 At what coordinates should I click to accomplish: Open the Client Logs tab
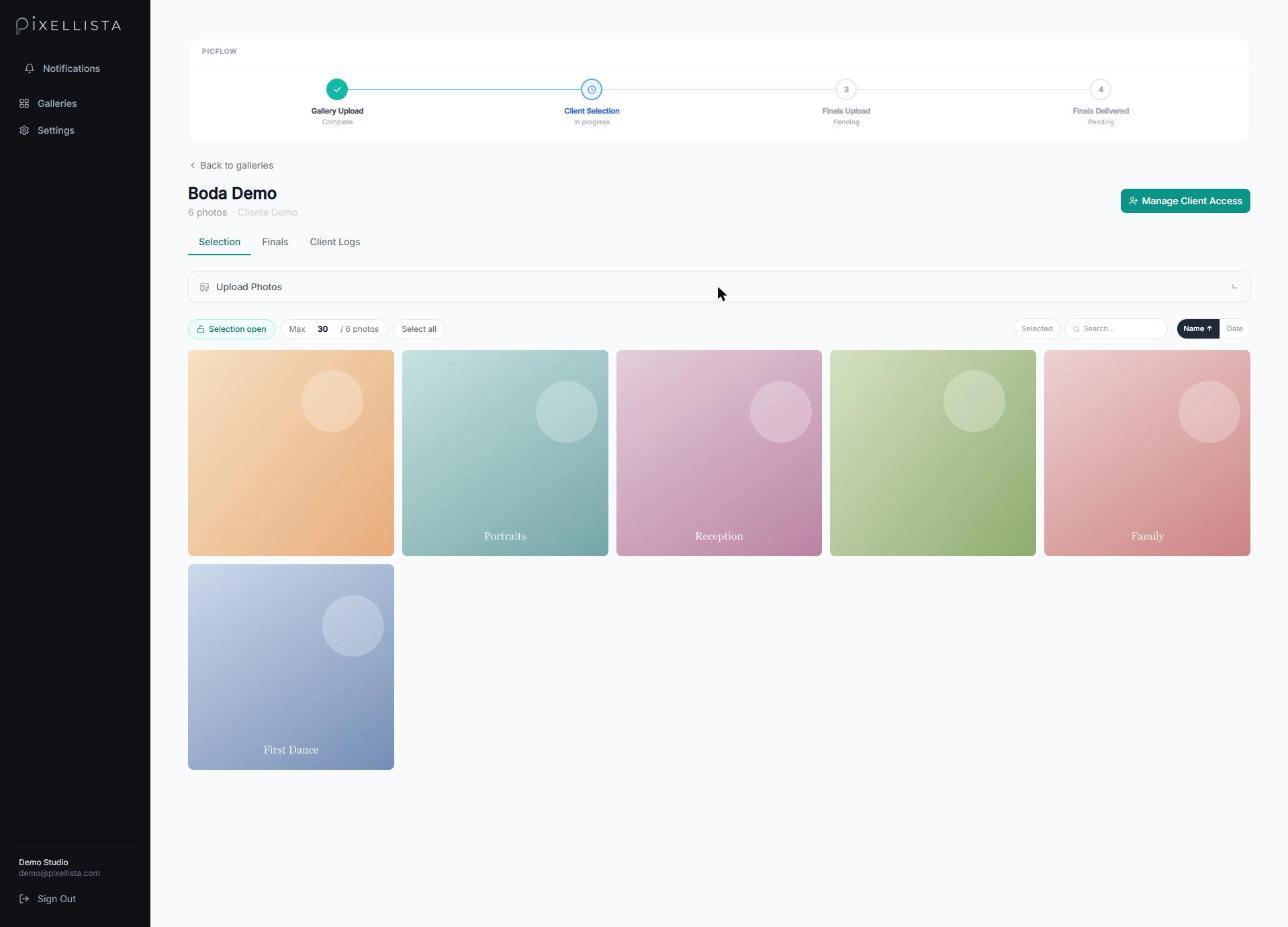pos(335,242)
